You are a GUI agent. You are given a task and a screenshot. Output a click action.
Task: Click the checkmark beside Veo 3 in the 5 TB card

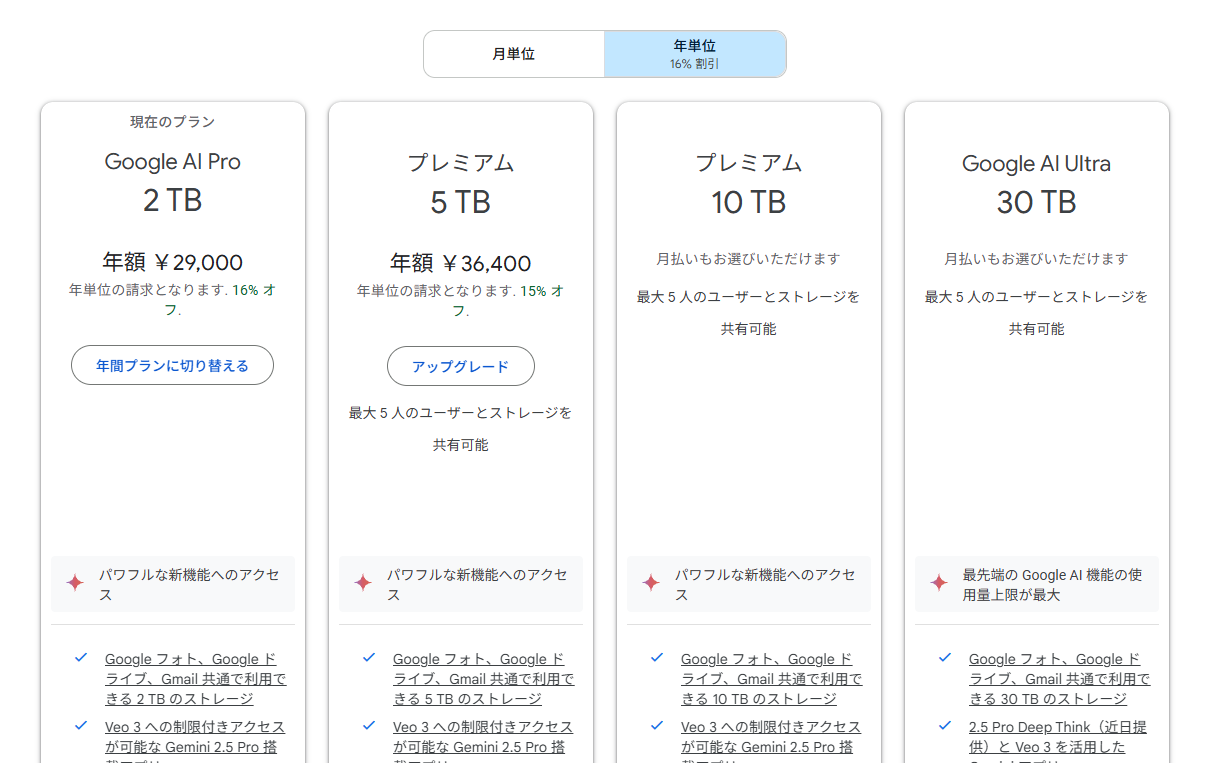coord(369,726)
